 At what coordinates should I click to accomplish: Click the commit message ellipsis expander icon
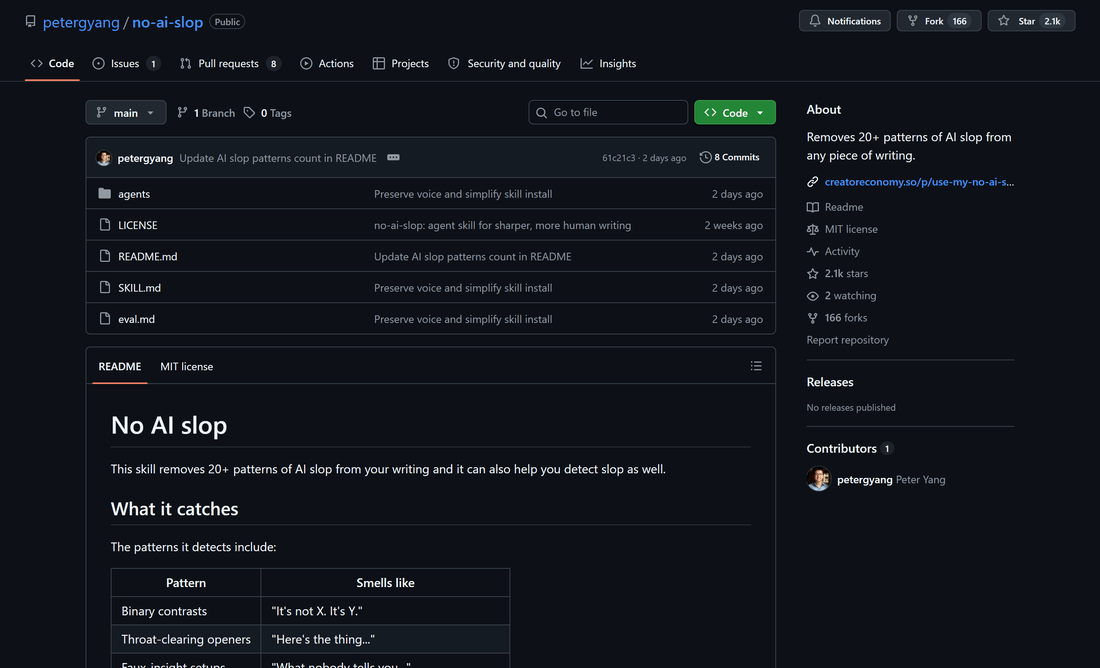394,157
